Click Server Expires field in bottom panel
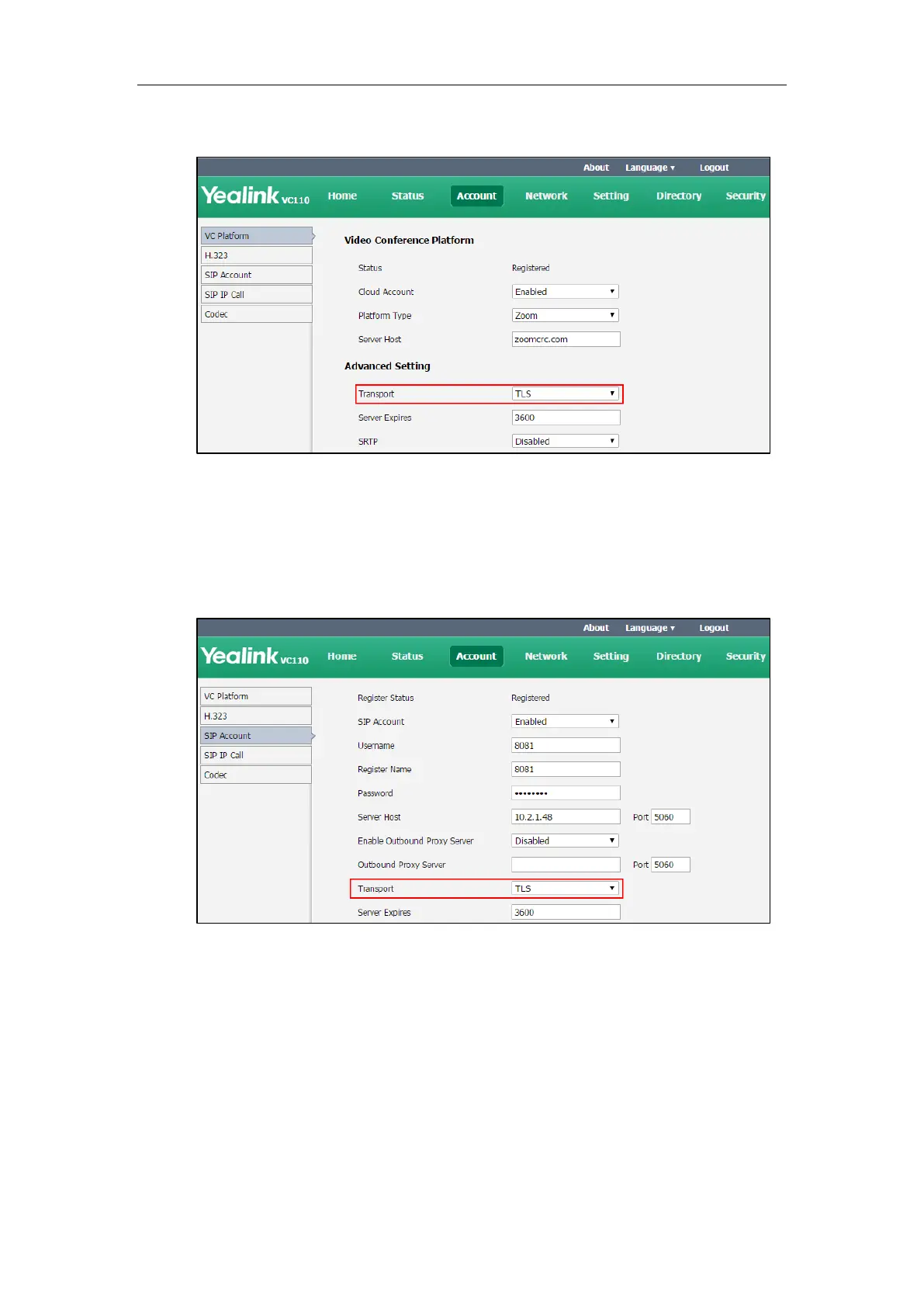924x1307 pixels. pos(566,912)
